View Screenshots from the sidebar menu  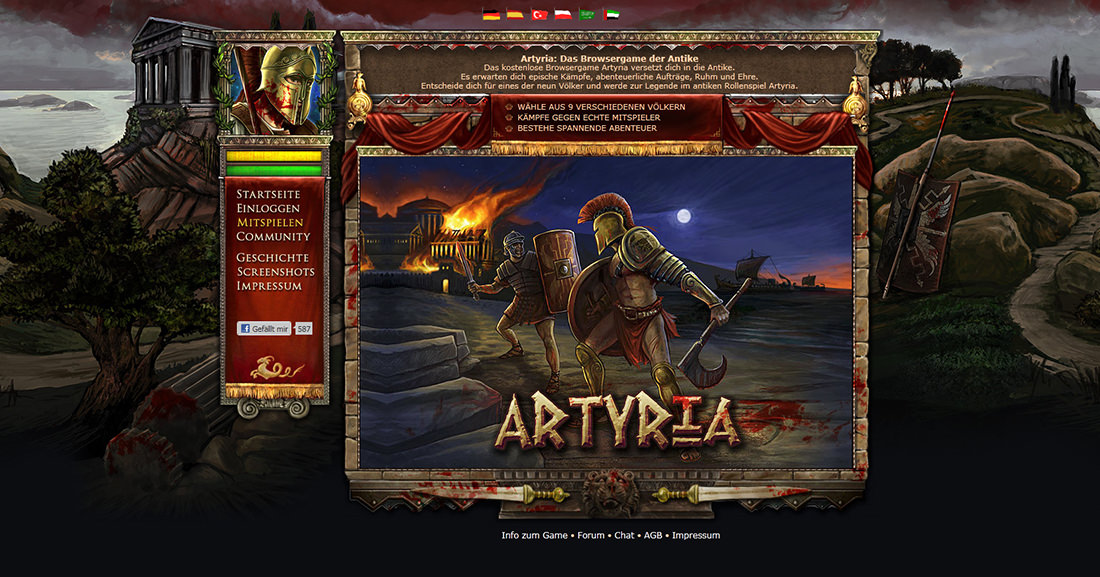pyautogui.click(x=275, y=272)
